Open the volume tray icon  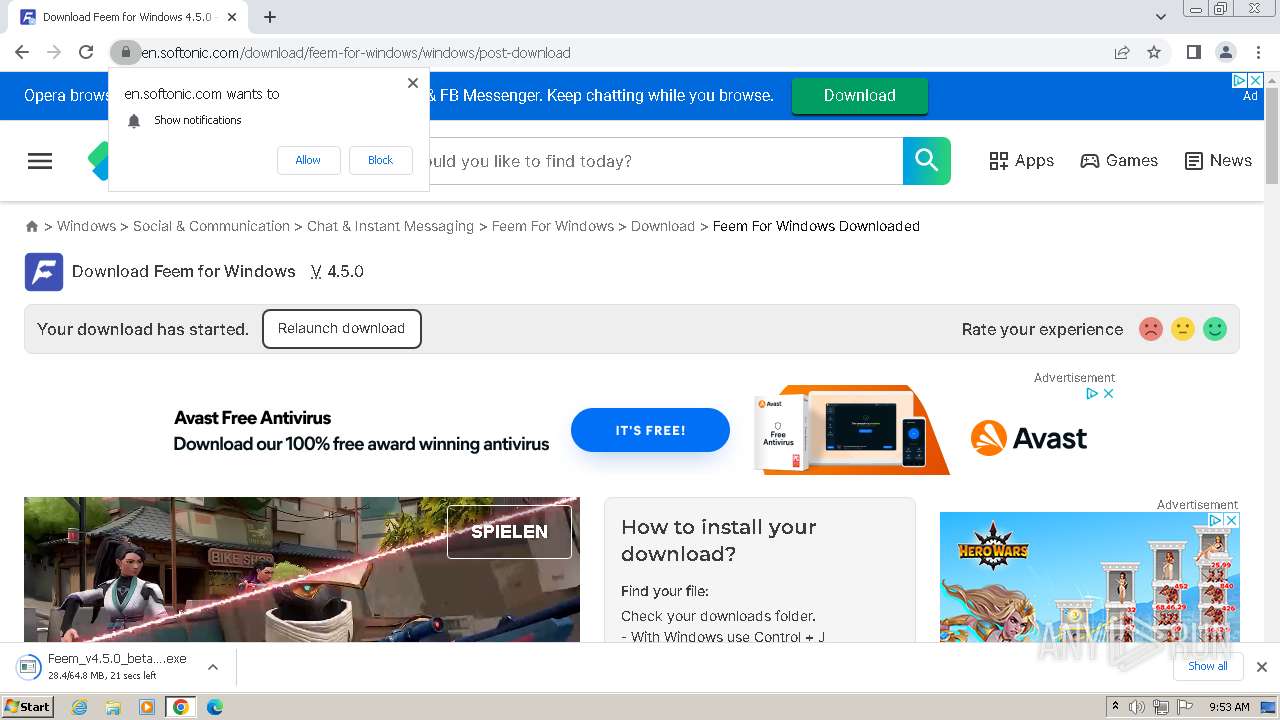tap(1137, 707)
